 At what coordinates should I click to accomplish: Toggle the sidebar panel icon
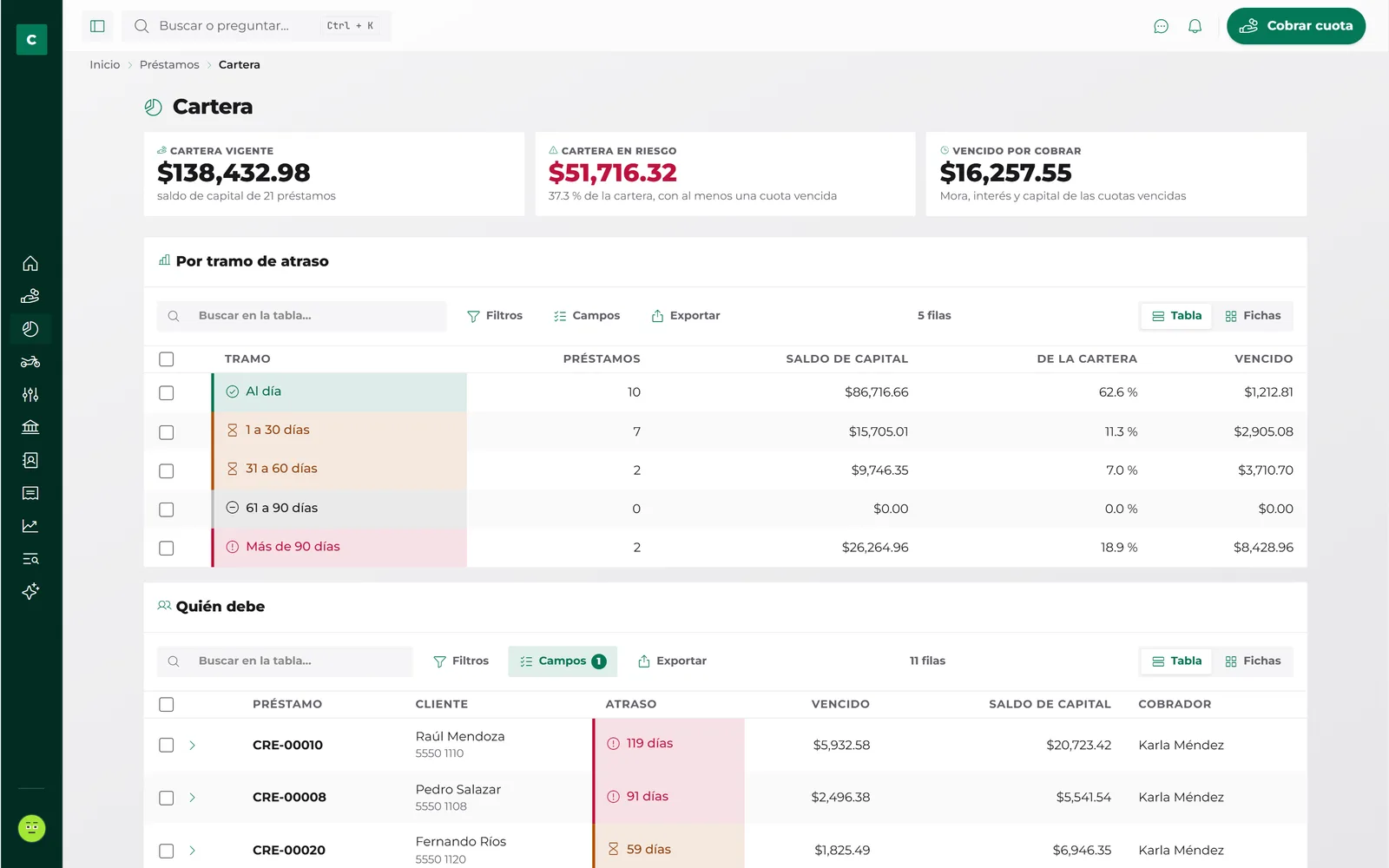[x=97, y=26]
